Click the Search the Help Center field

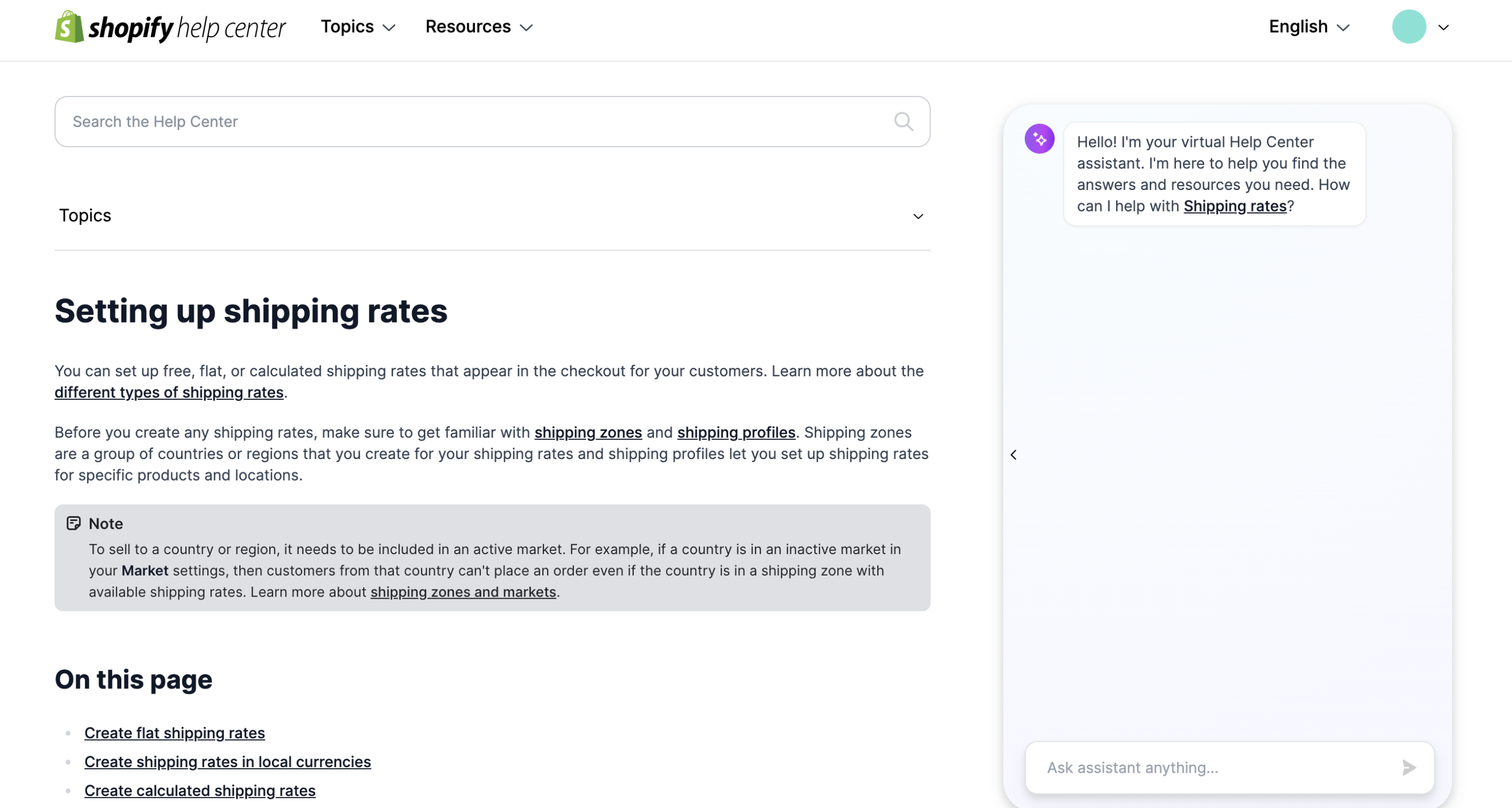tap(469, 122)
